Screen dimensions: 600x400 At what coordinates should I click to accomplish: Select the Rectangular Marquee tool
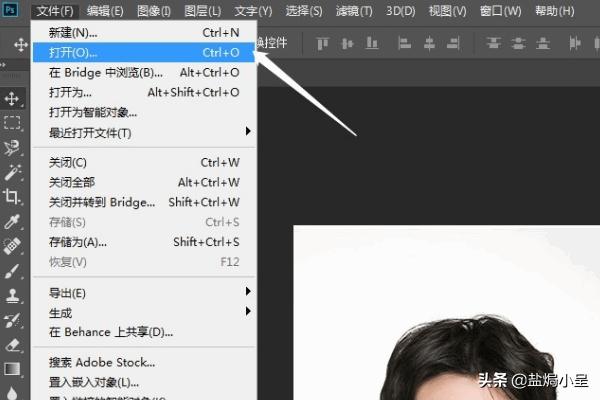[12, 122]
